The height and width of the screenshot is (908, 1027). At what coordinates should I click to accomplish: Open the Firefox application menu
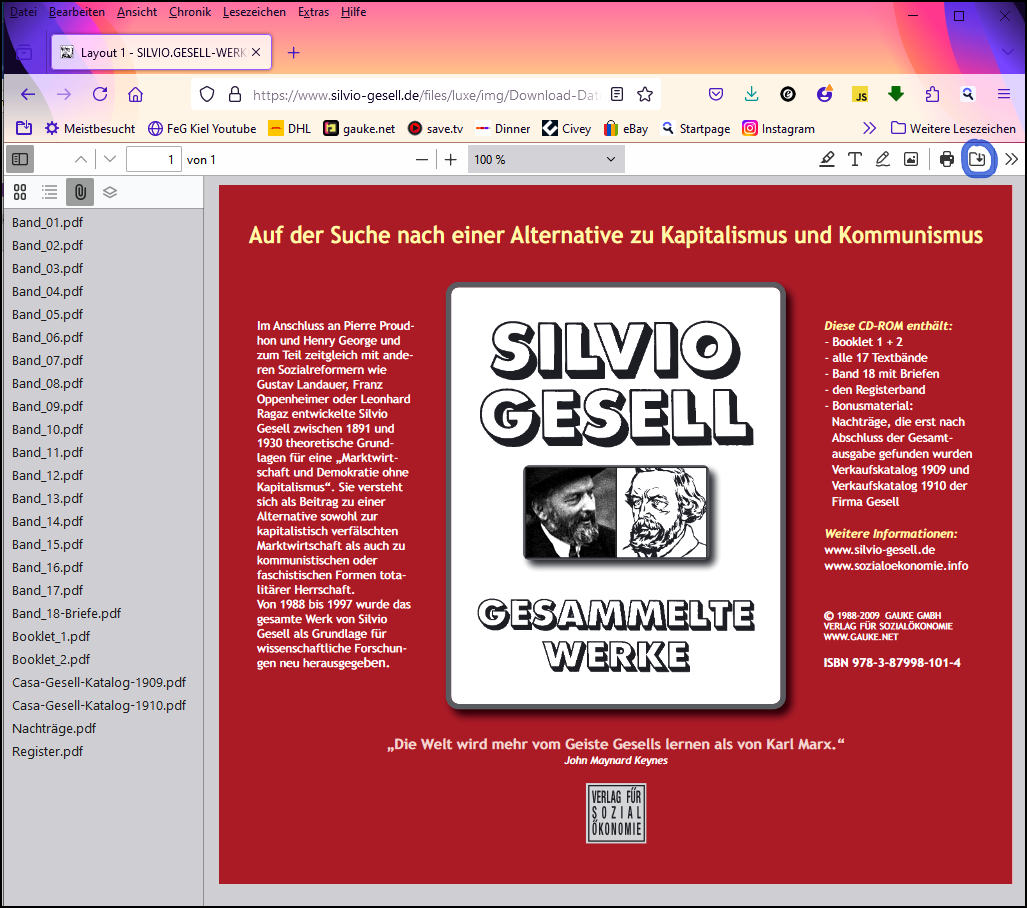click(1004, 94)
